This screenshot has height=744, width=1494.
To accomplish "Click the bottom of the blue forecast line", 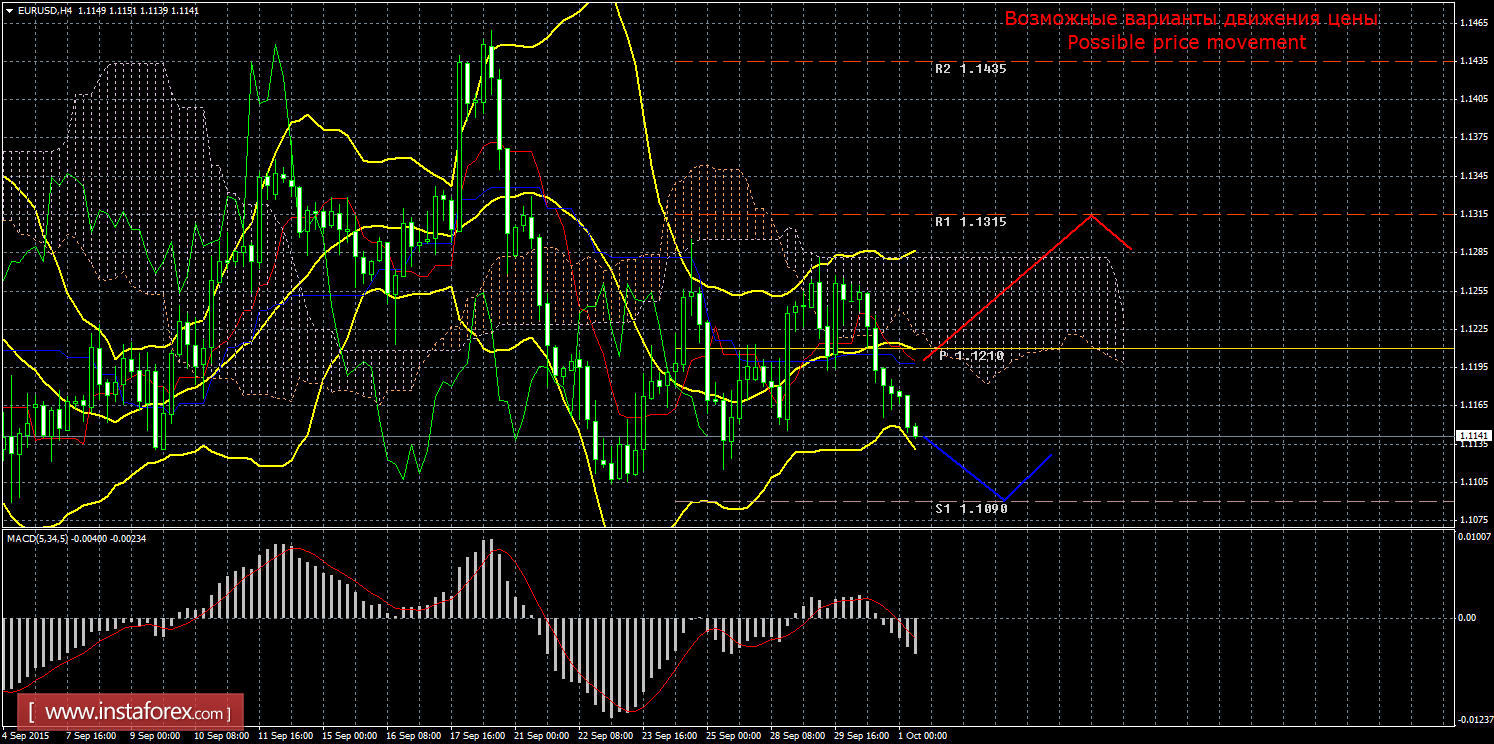I will (1004, 498).
